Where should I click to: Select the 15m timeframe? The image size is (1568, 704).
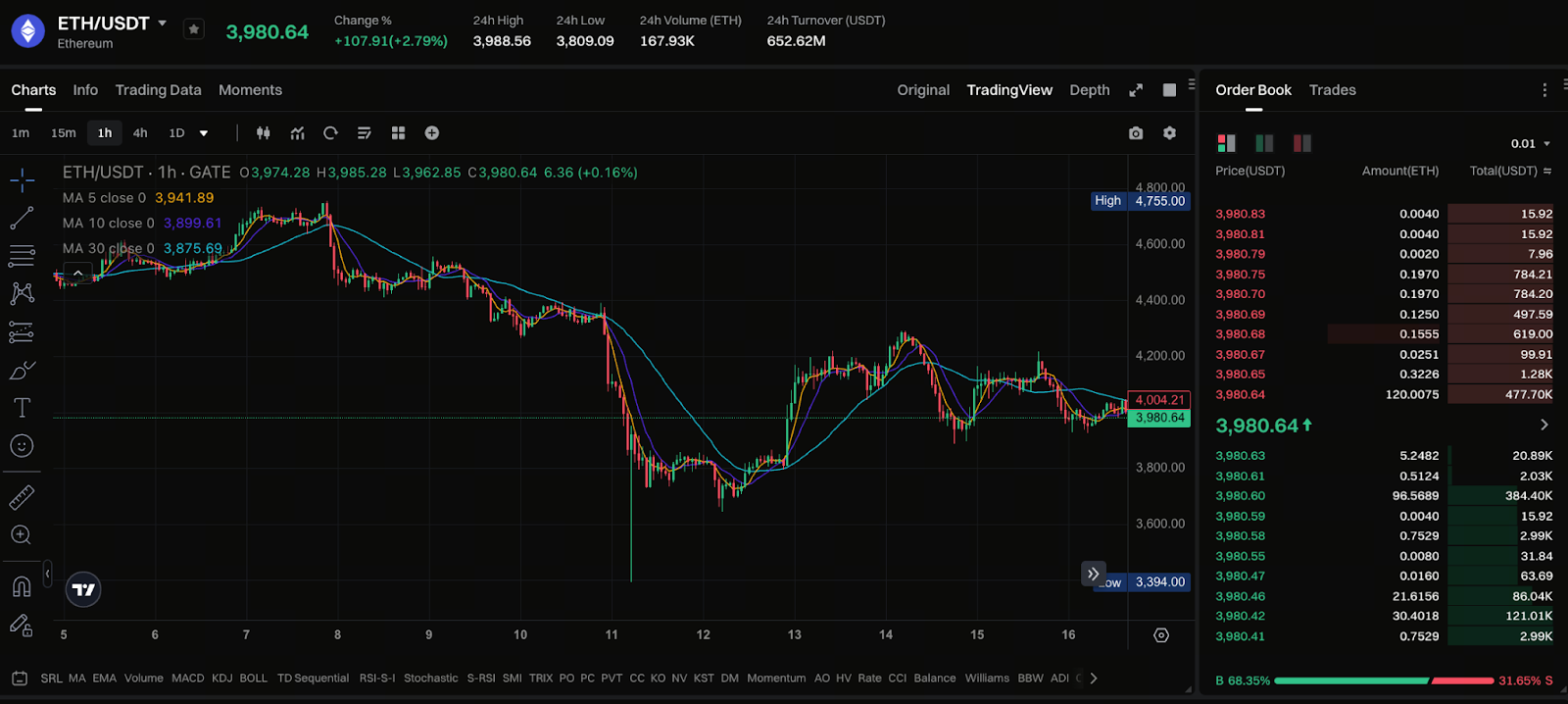click(x=64, y=133)
